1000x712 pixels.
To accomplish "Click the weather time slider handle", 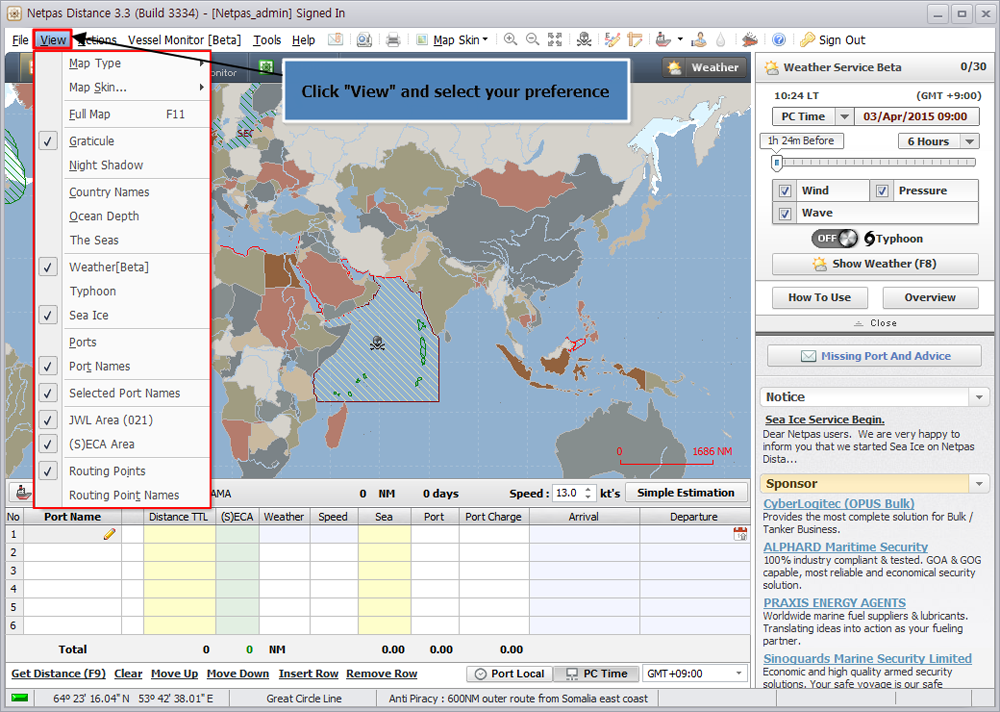I will point(776,163).
